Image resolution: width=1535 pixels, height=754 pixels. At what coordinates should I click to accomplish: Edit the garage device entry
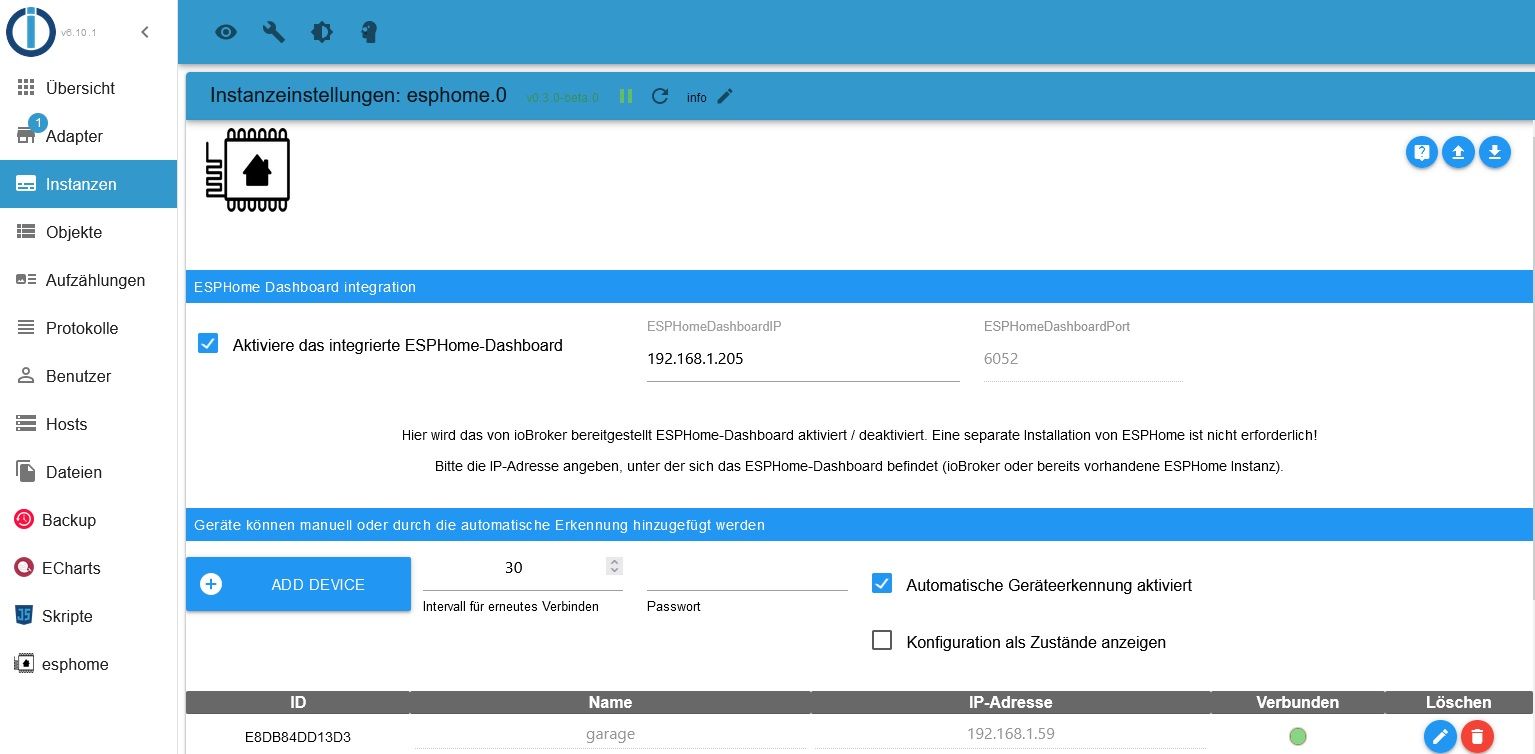click(1440, 737)
